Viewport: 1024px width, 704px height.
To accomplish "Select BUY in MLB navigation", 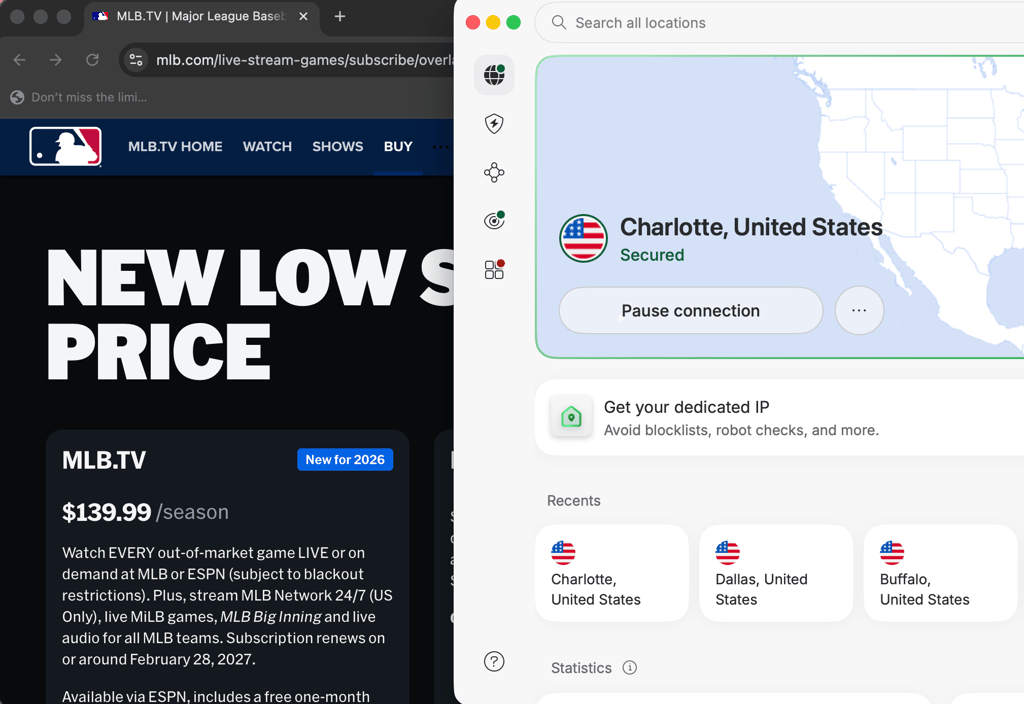I will (x=398, y=147).
